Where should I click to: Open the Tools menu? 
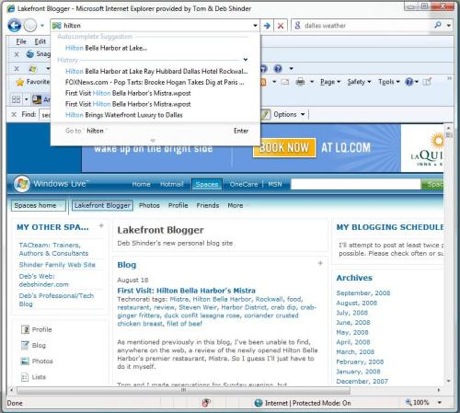tap(389, 82)
